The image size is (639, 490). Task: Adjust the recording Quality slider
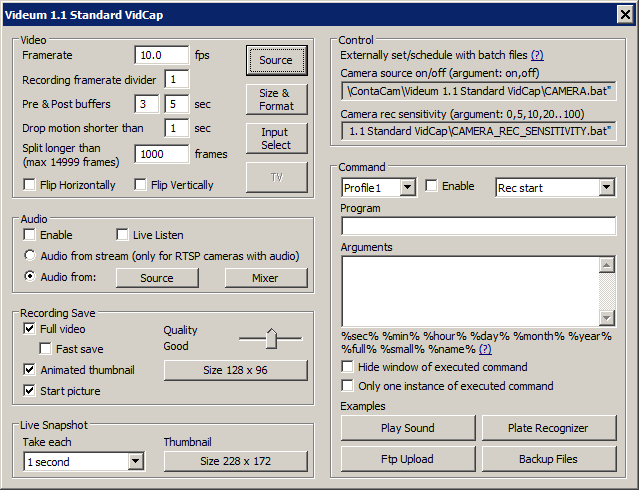[x=270, y=340]
